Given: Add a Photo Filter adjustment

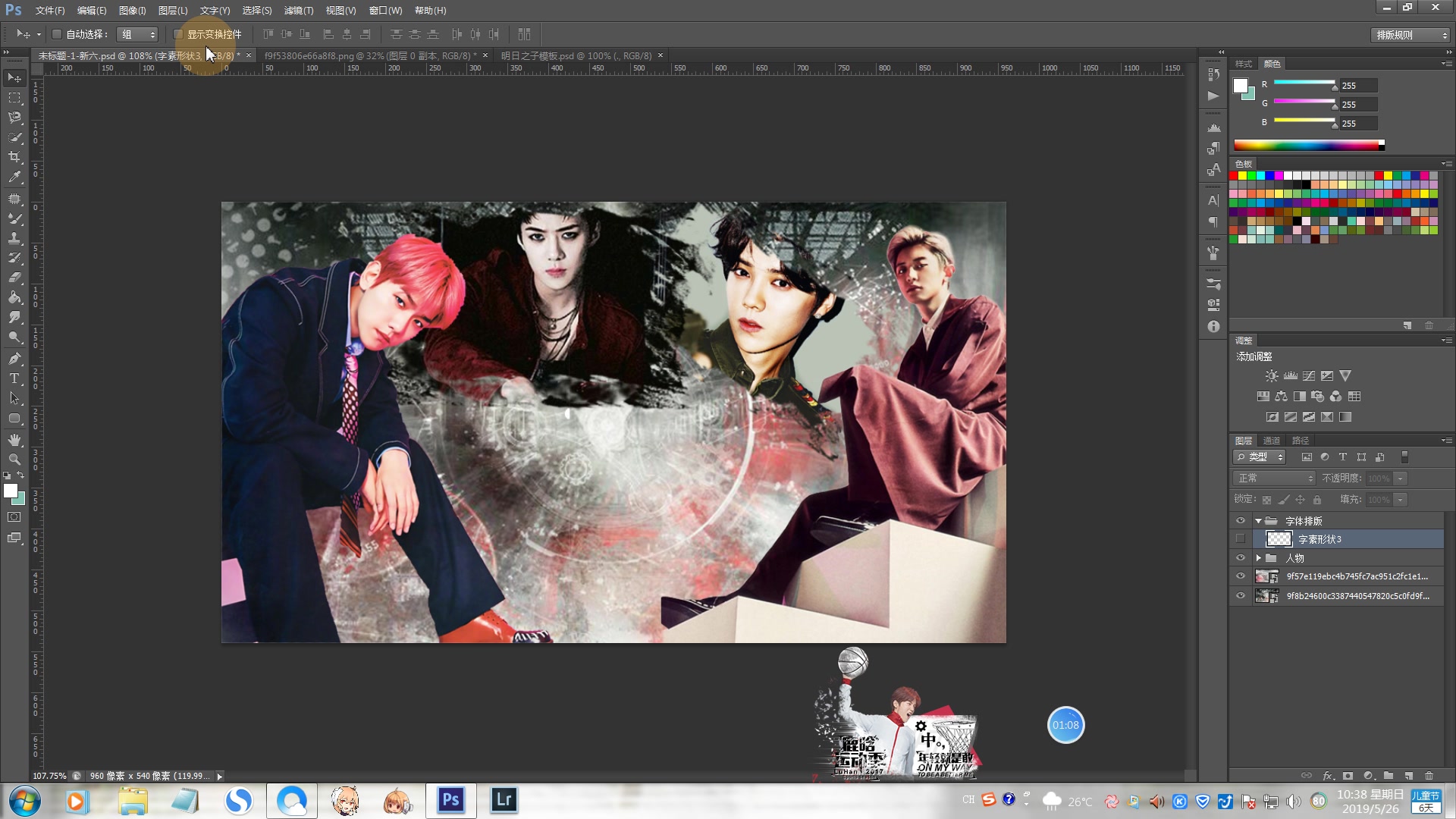Looking at the screenshot, I should 1317,397.
